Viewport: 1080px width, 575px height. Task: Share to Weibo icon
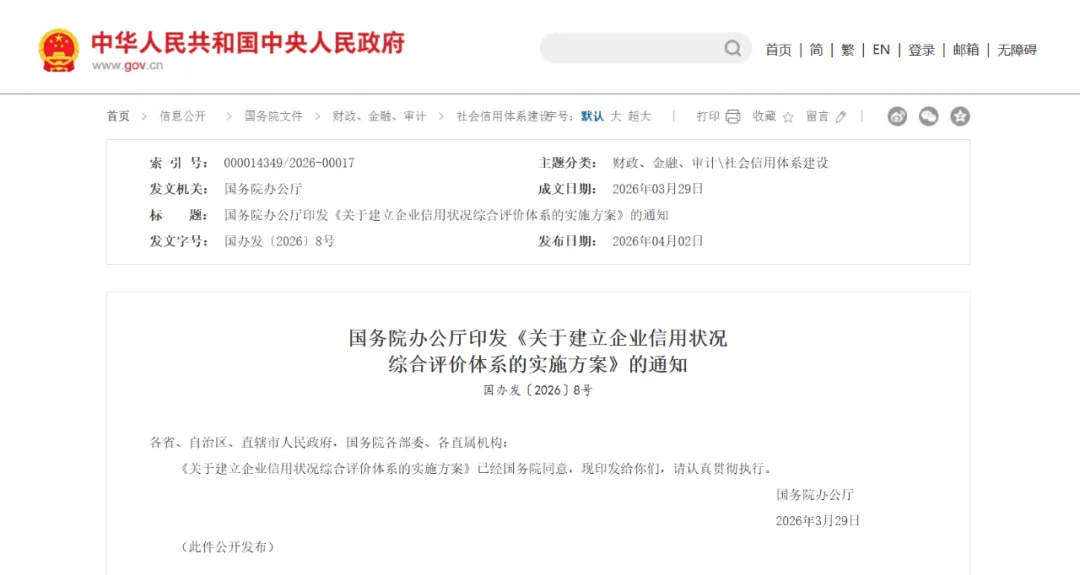(x=897, y=116)
